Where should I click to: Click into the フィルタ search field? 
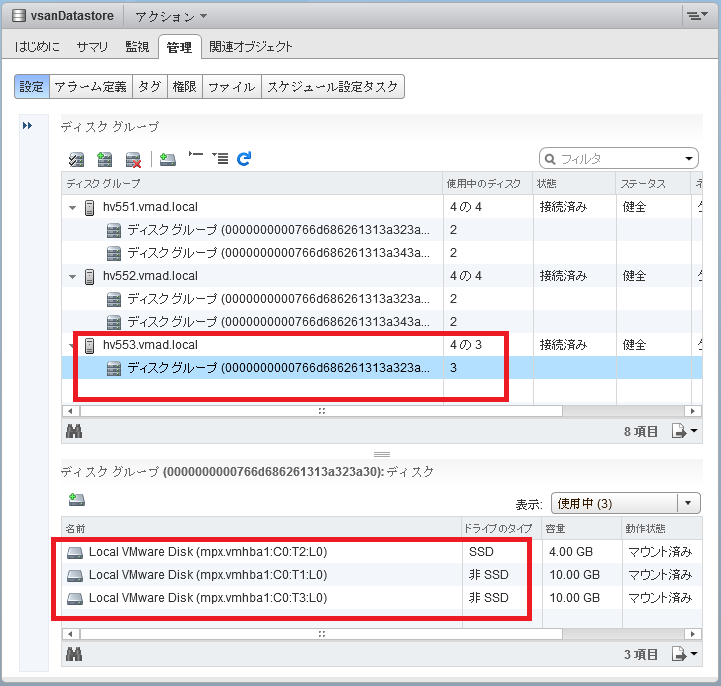pos(618,159)
